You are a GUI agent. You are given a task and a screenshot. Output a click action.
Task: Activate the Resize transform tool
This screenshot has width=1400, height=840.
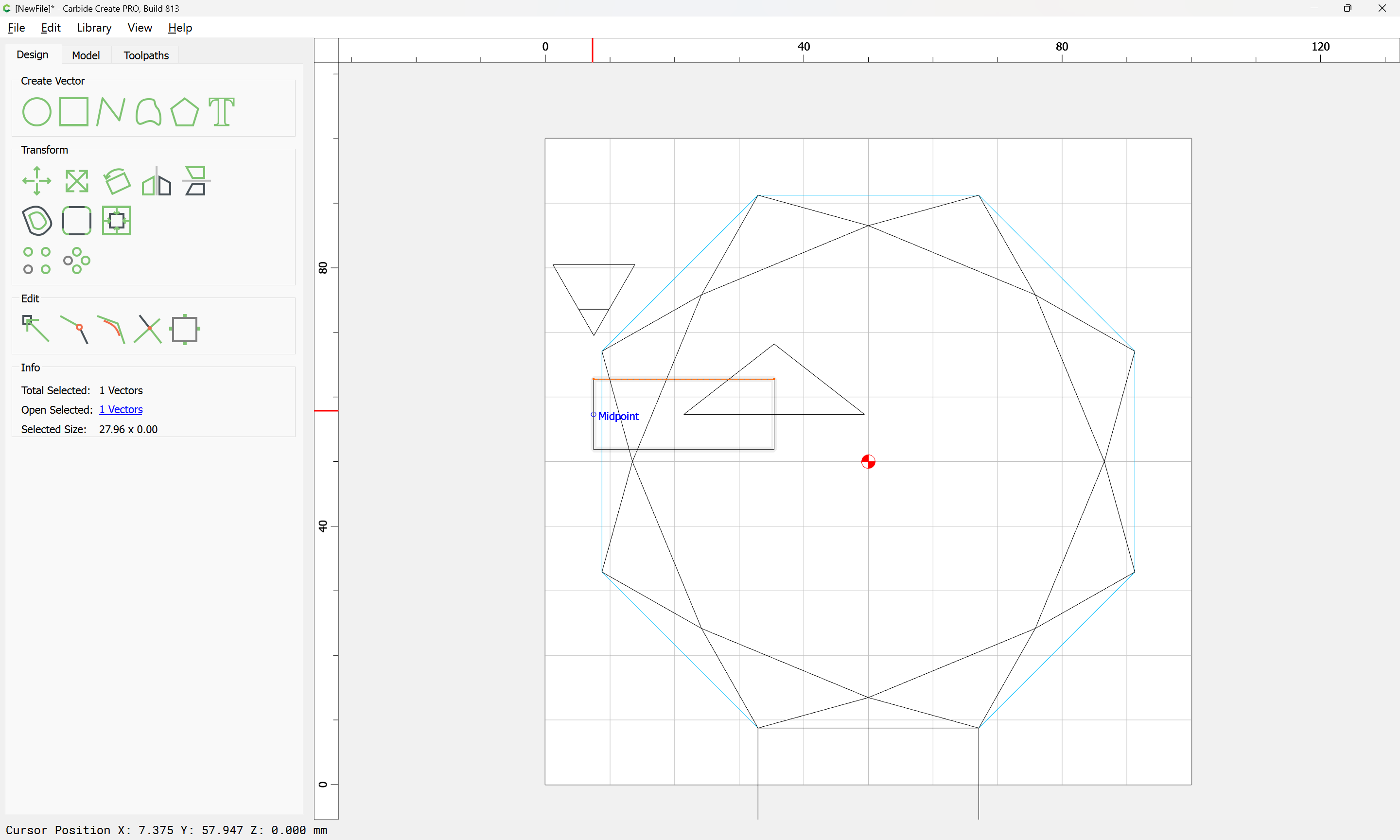[x=77, y=181]
